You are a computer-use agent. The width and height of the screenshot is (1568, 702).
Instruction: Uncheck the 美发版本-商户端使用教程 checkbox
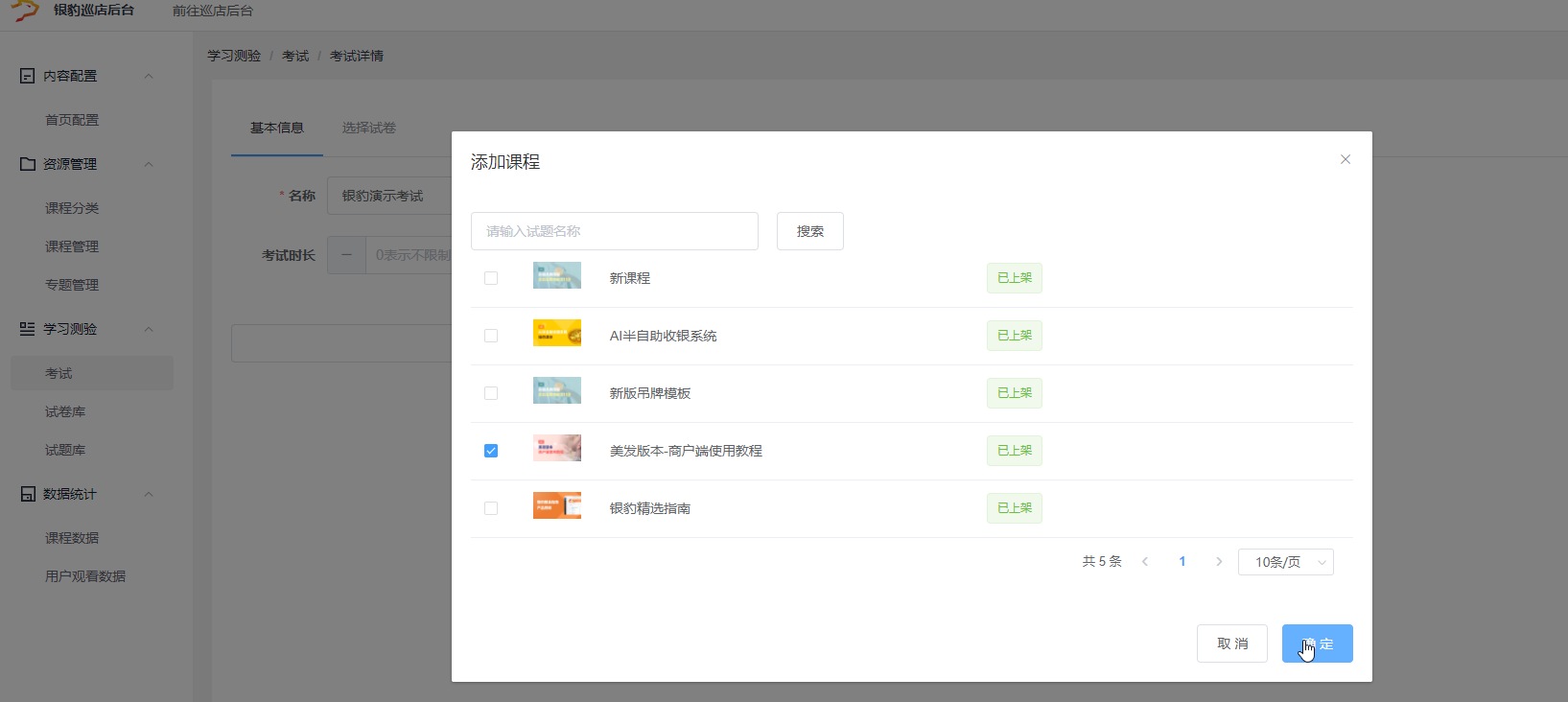click(491, 451)
